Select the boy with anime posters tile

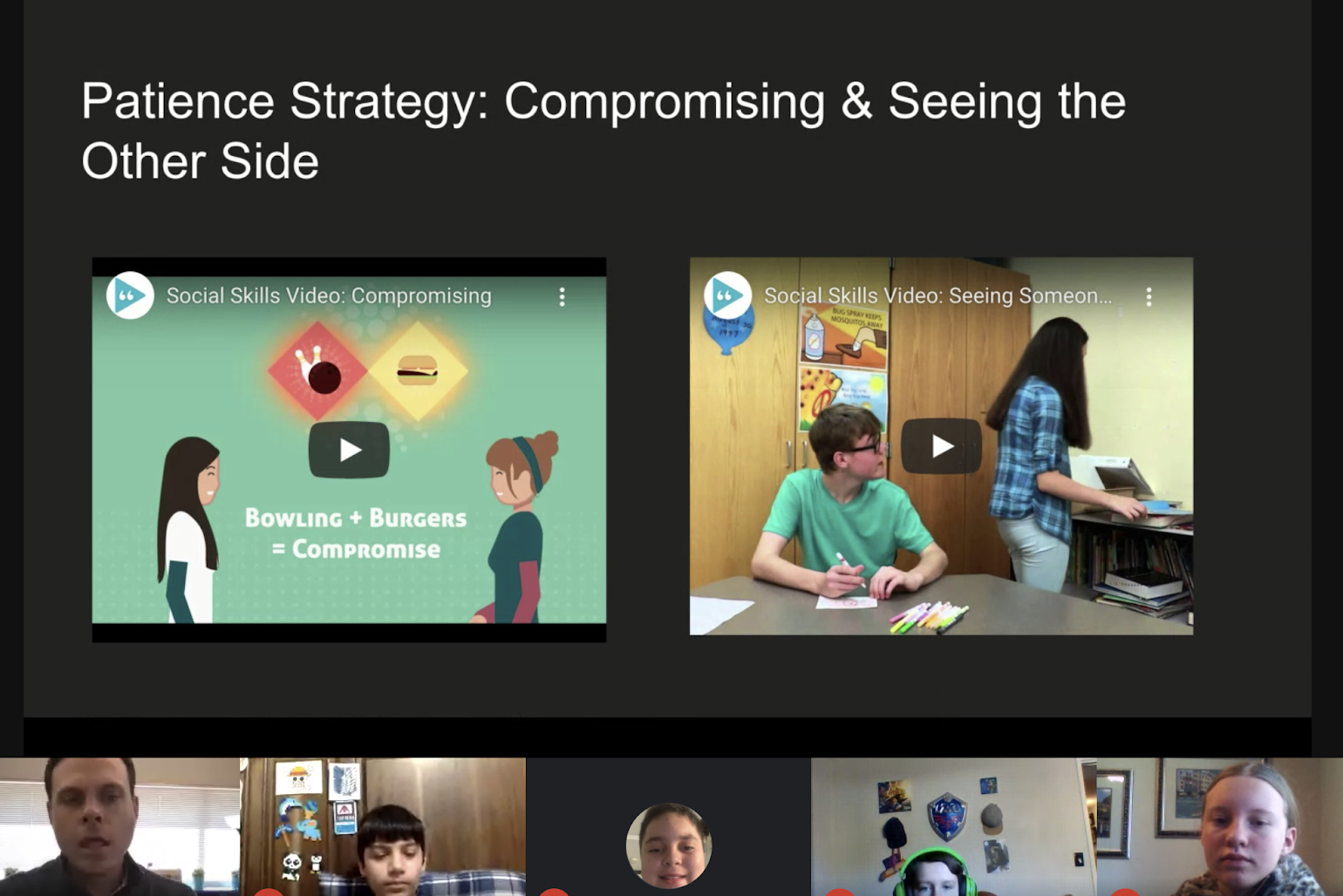[383, 826]
